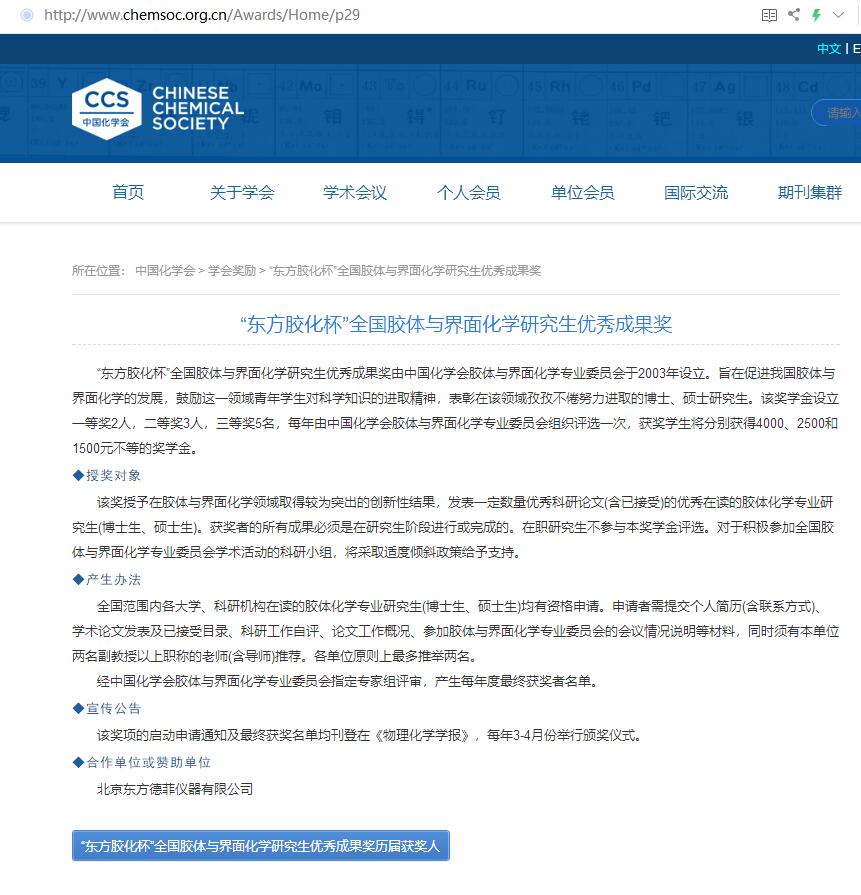This screenshot has height=895, width=861.
Task: Click the text 1500元不等的奖学金
Action: pos(135,448)
